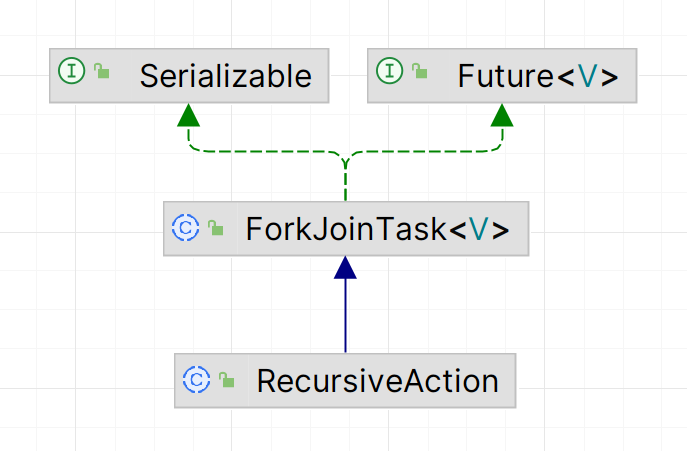Select the Future<V> node label
The image size is (687, 451).
[537, 75]
